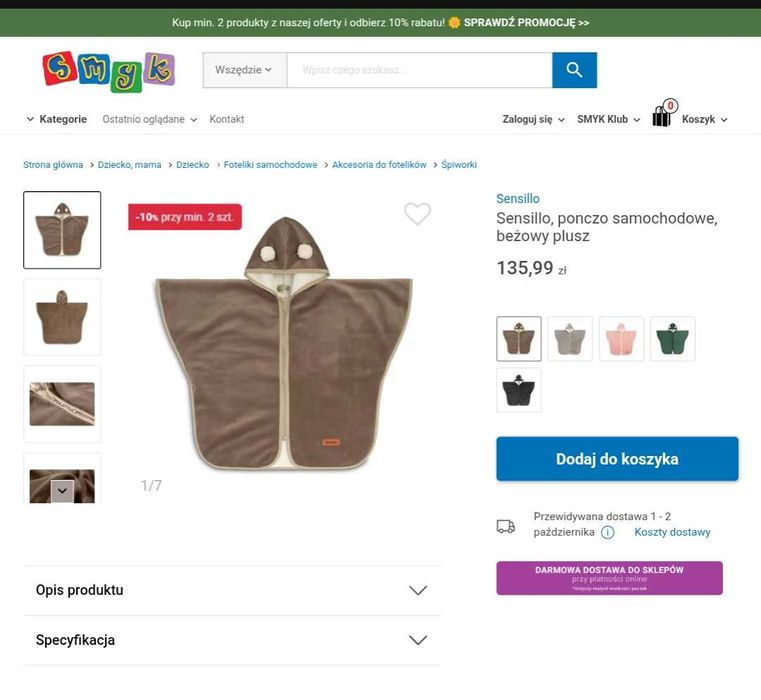Choose the green poncho color variant

(x=672, y=339)
